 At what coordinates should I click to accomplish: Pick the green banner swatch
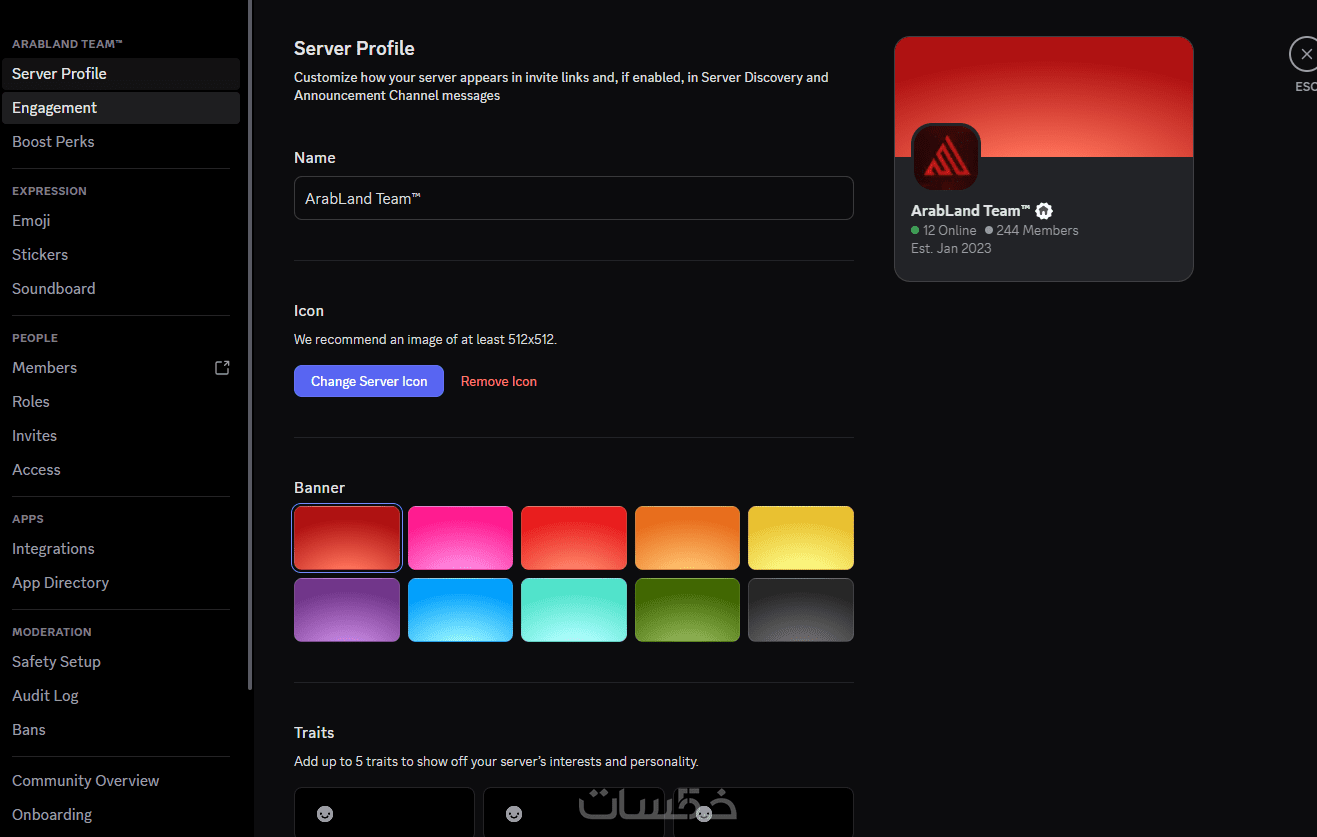tap(687, 610)
